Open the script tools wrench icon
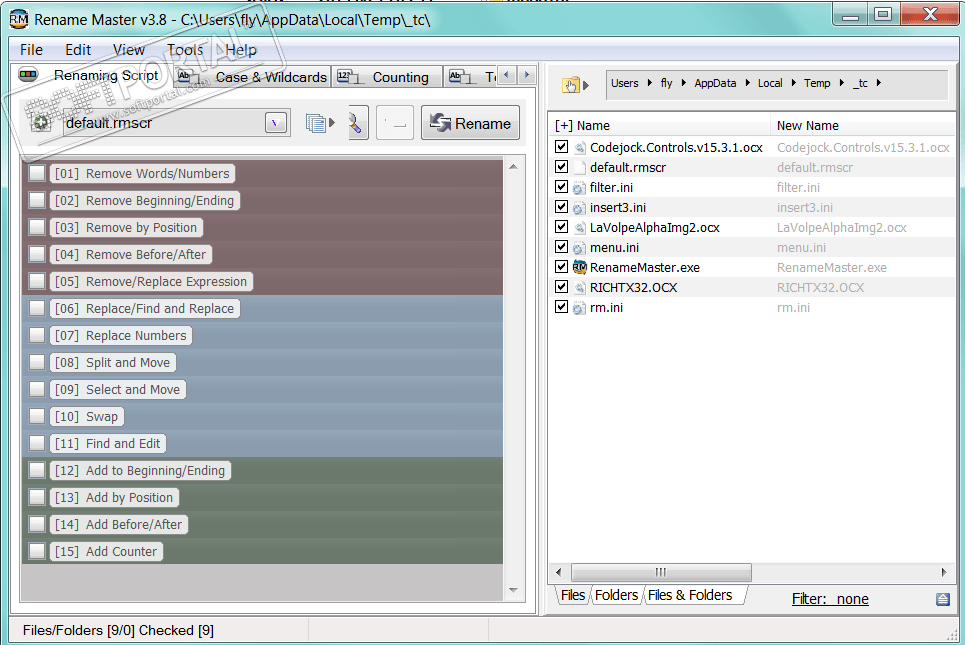This screenshot has height=645, width=965. pyautogui.click(x=358, y=122)
